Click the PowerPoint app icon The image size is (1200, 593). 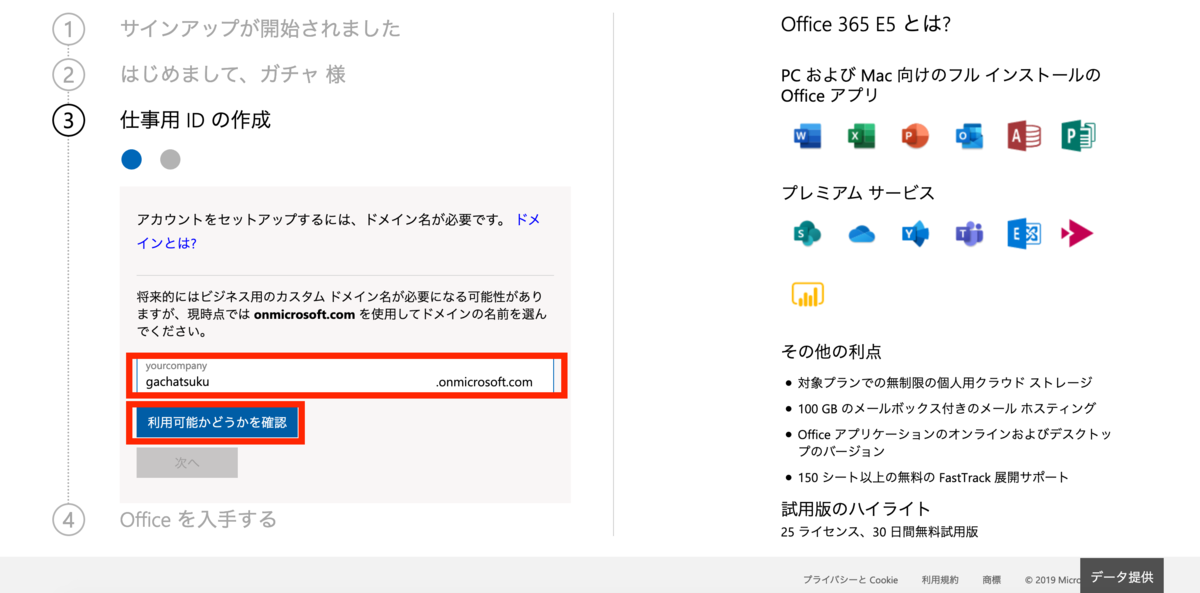click(x=915, y=135)
